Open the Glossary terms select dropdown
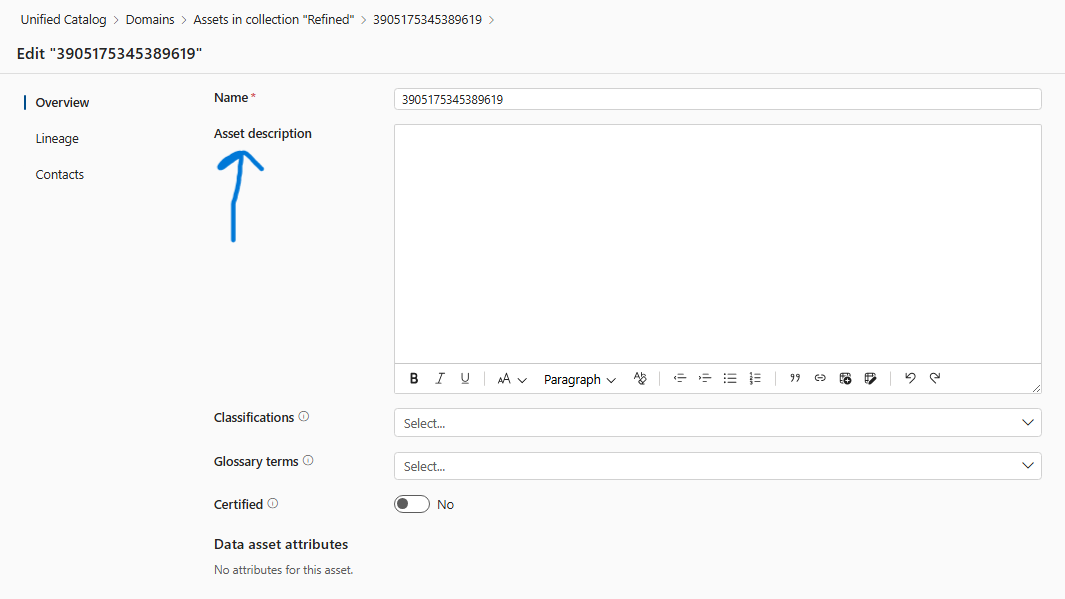Viewport: 1065px width, 599px height. tap(717, 466)
